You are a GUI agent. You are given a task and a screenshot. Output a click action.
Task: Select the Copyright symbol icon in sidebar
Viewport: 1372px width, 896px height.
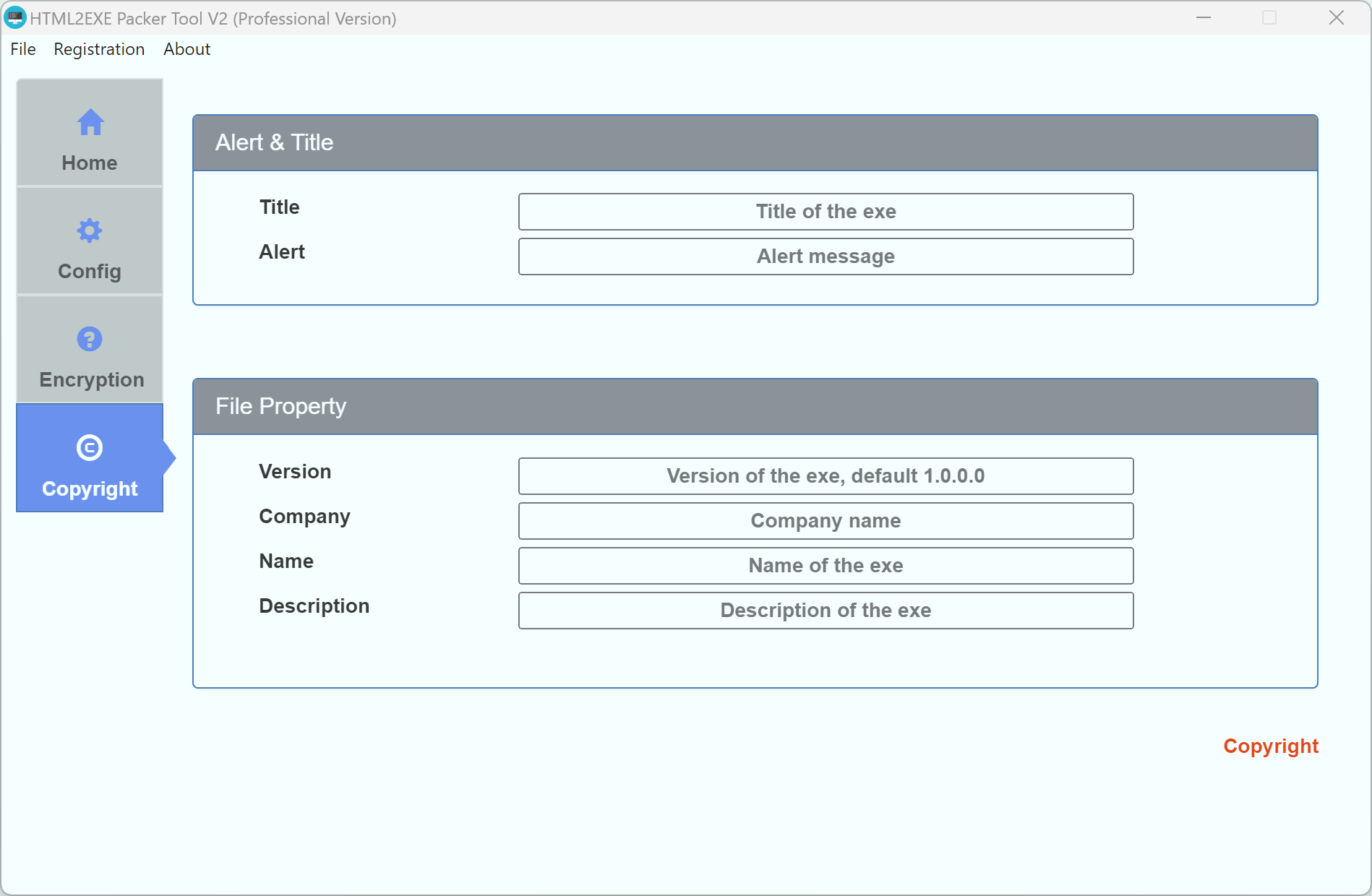coord(89,447)
